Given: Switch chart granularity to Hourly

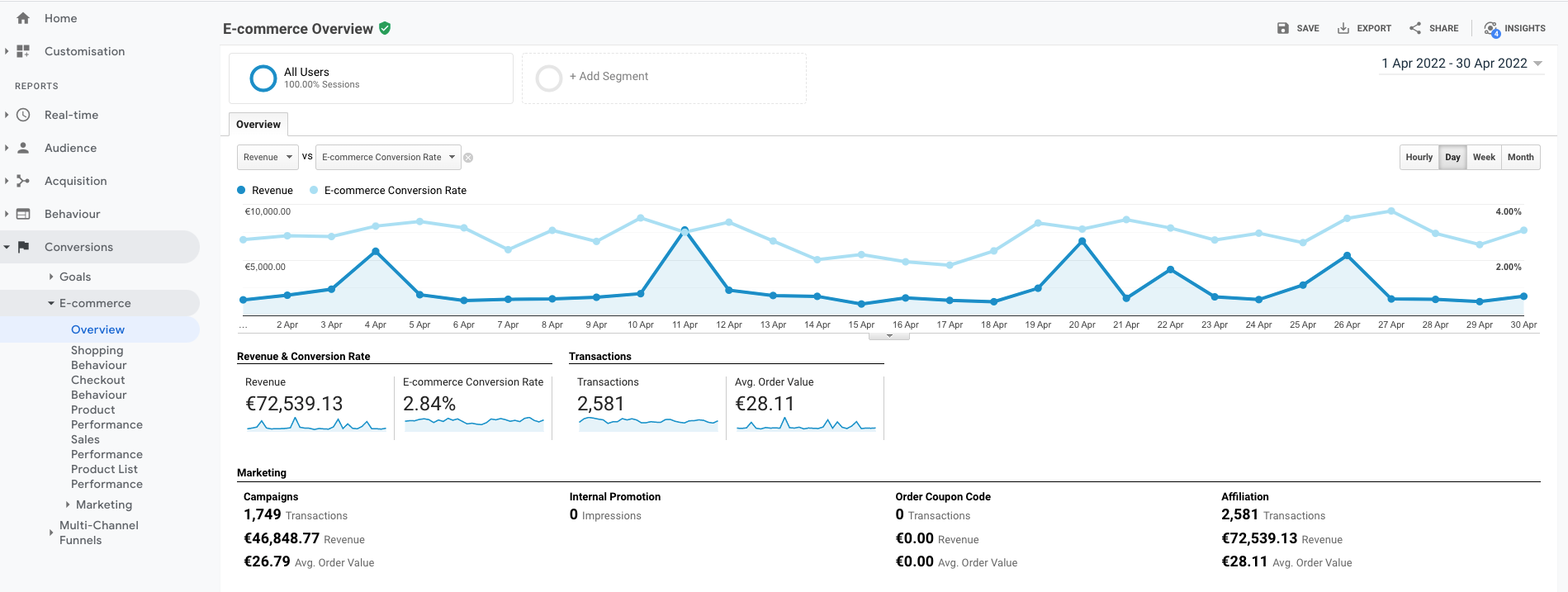Looking at the screenshot, I should [x=1419, y=158].
